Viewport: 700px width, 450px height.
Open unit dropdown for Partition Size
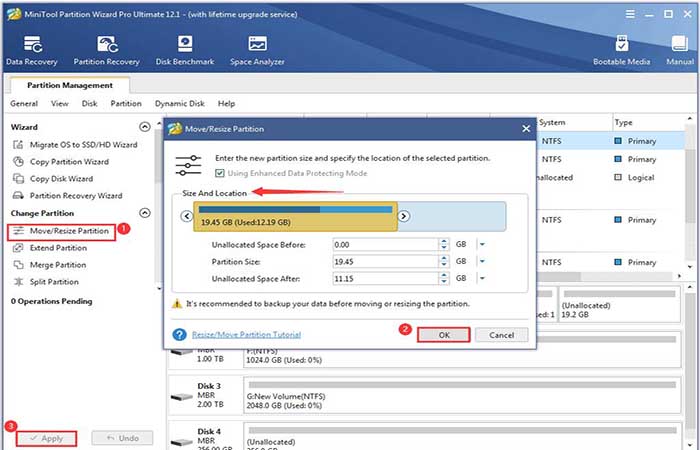(x=482, y=262)
